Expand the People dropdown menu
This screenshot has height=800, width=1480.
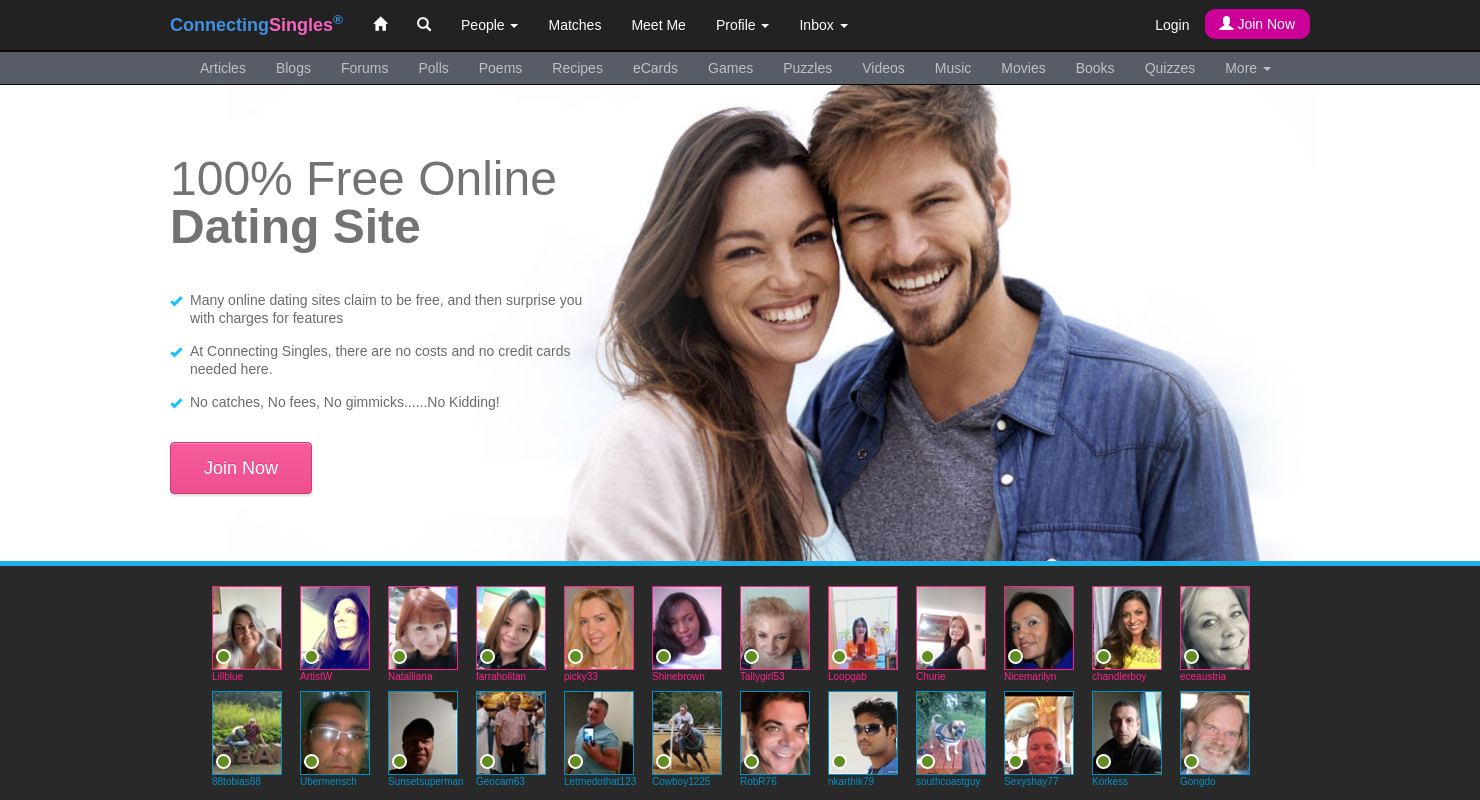coord(489,25)
